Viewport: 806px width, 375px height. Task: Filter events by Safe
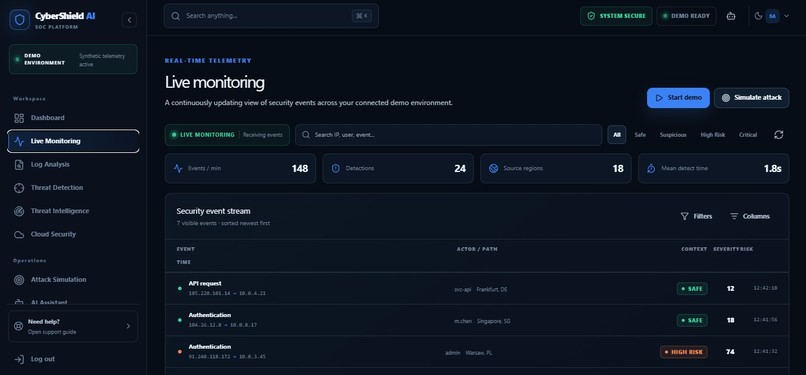640,135
